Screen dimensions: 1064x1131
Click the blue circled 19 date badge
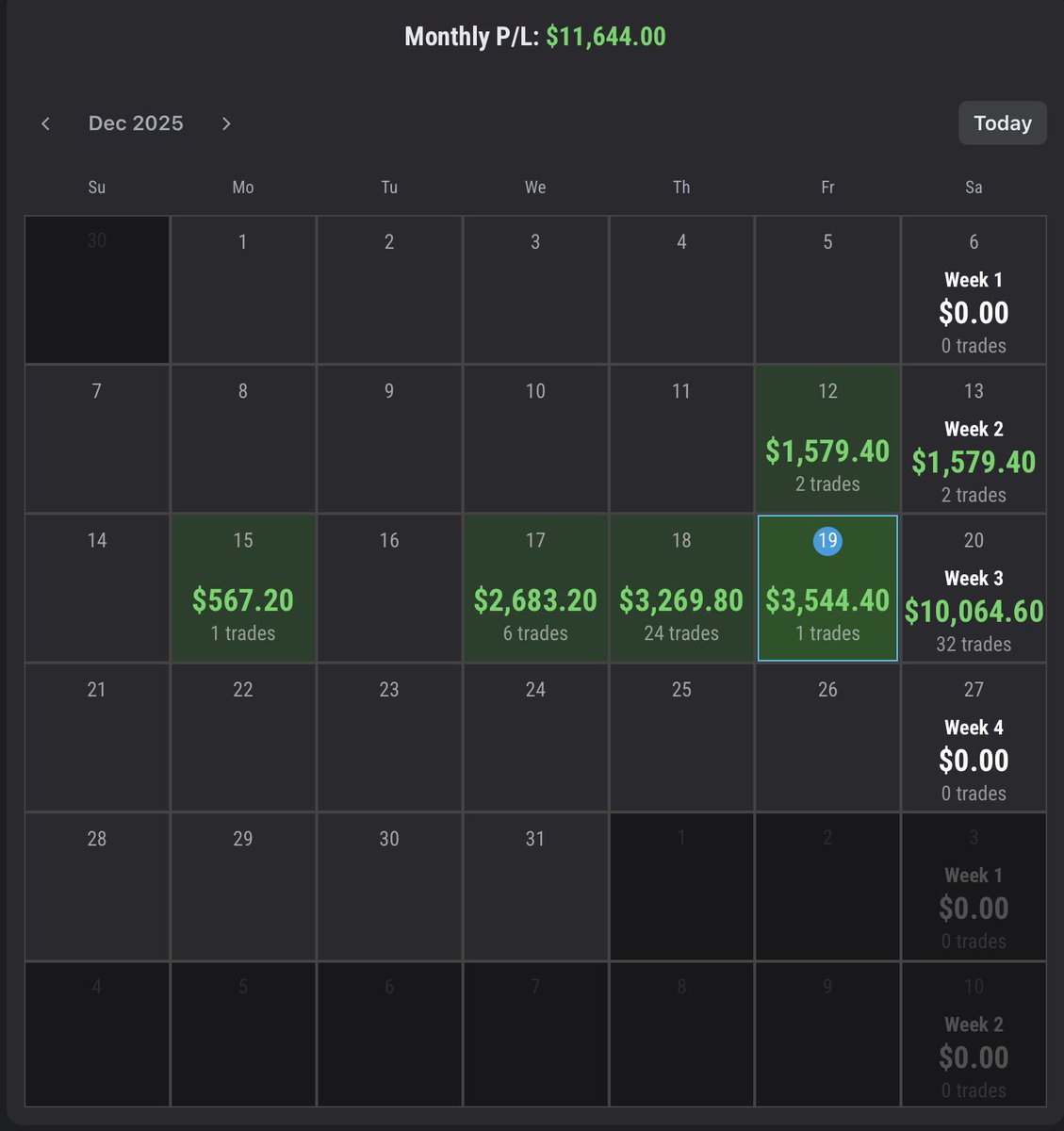pos(827,541)
